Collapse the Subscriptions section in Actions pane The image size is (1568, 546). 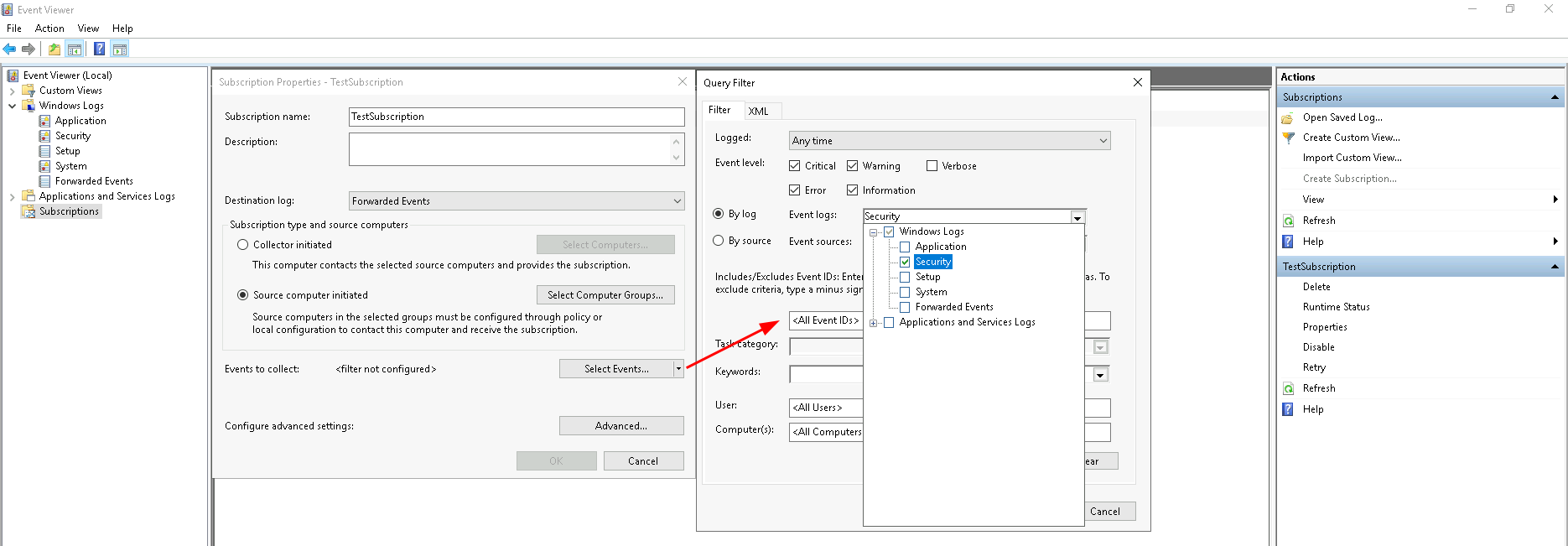click(1555, 97)
